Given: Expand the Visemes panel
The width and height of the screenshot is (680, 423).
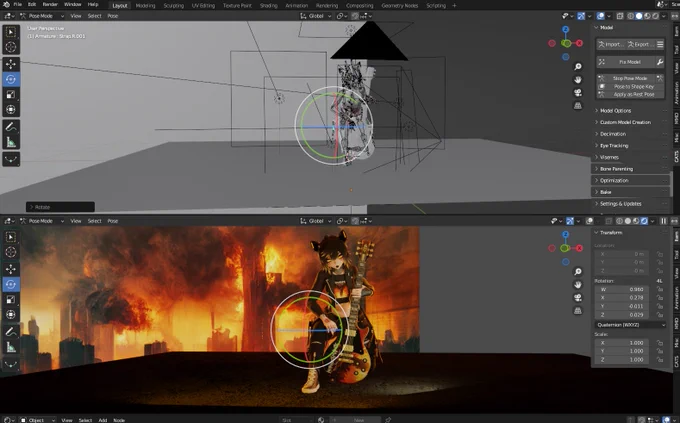Looking at the screenshot, I should tap(609, 157).
